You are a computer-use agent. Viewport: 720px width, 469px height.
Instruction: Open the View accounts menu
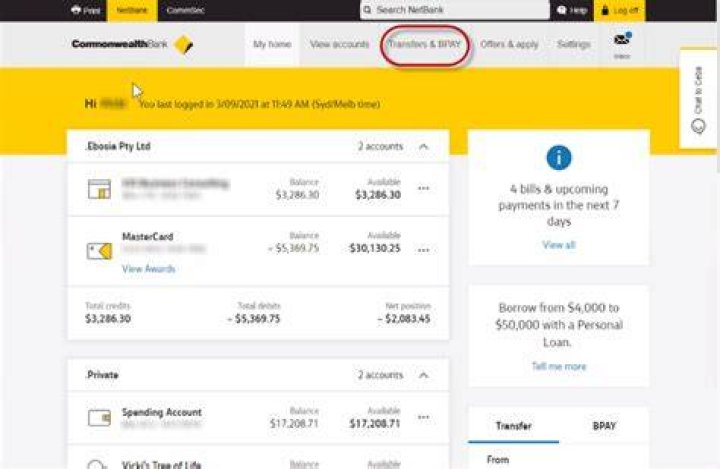[x=339, y=44]
